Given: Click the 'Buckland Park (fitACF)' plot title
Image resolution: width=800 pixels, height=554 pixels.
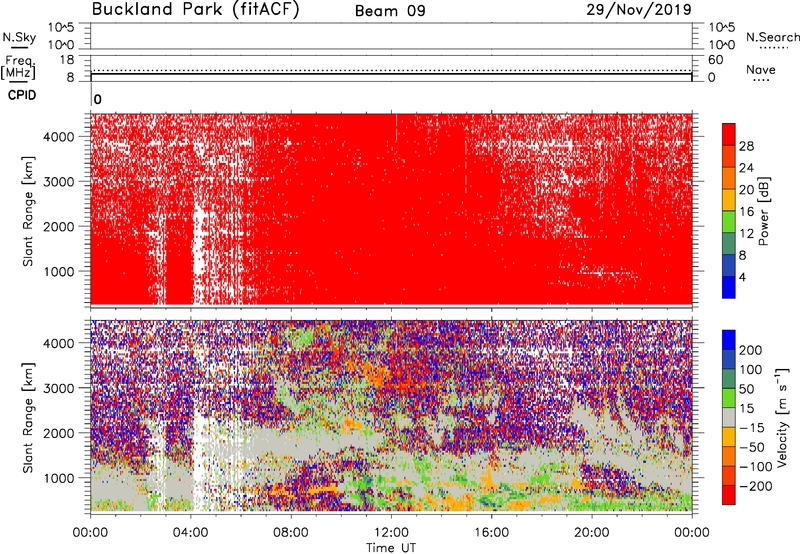Looking at the screenshot, I should point(195,10).
